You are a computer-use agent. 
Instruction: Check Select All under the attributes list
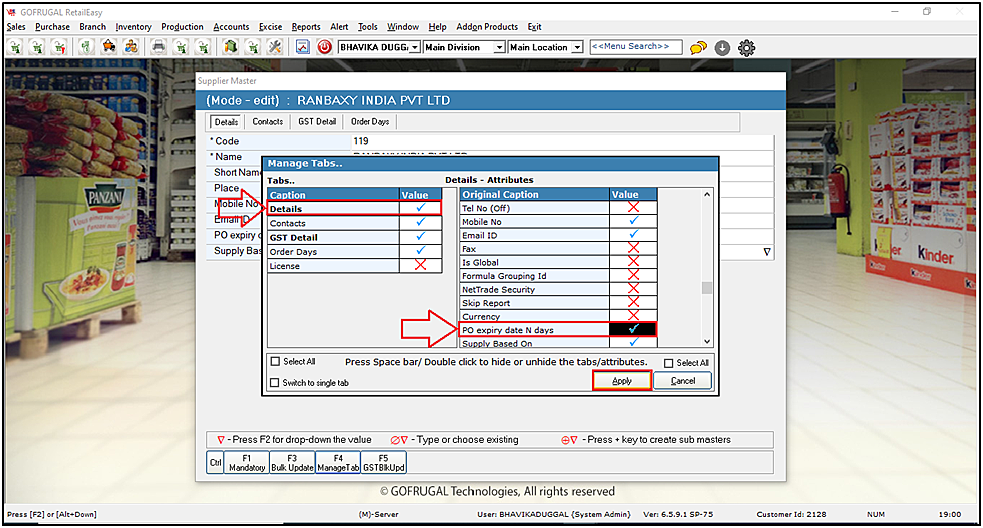668,363
